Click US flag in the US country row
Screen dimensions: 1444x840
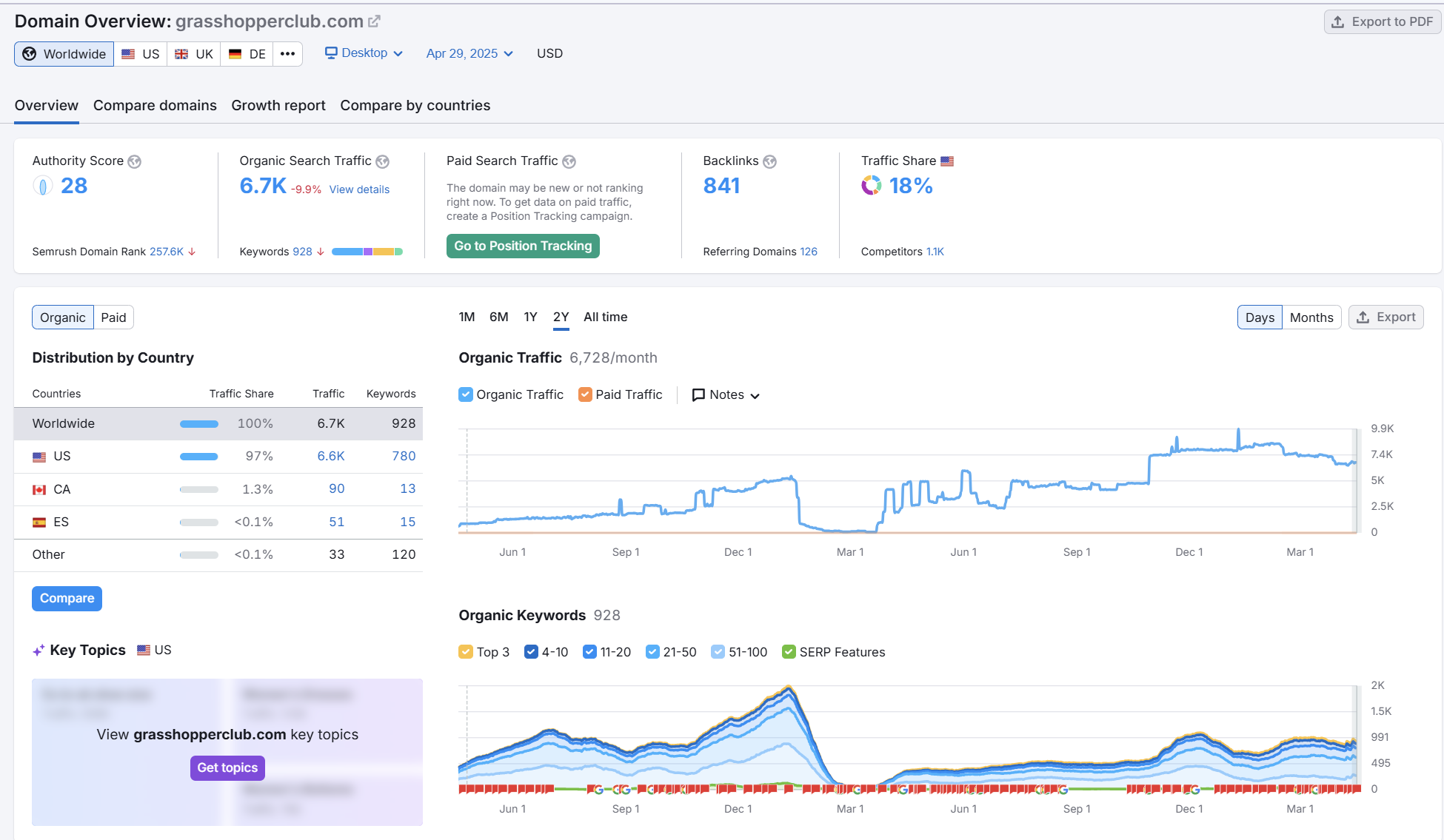39,457
